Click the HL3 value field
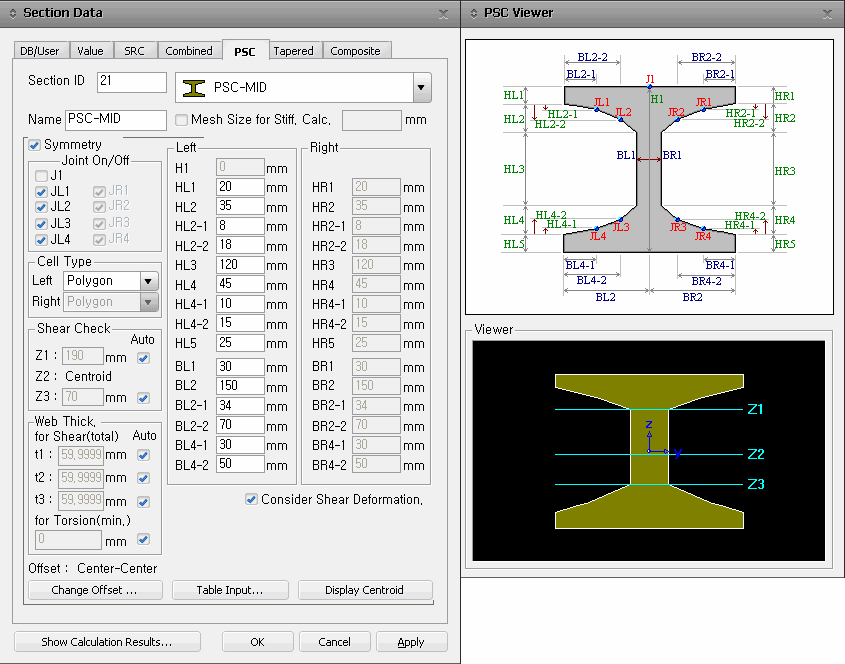The width and height of the screenshot is (845, 664). 240,265
